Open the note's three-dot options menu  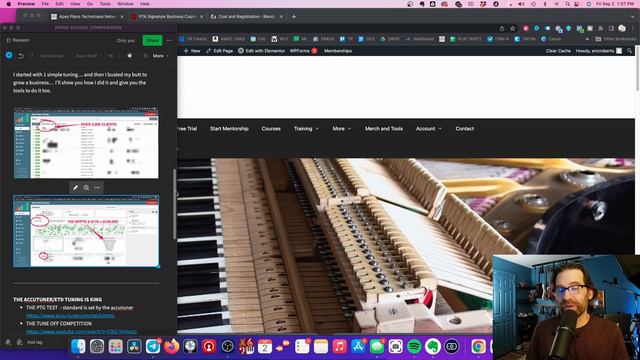[x=169, y=40]
